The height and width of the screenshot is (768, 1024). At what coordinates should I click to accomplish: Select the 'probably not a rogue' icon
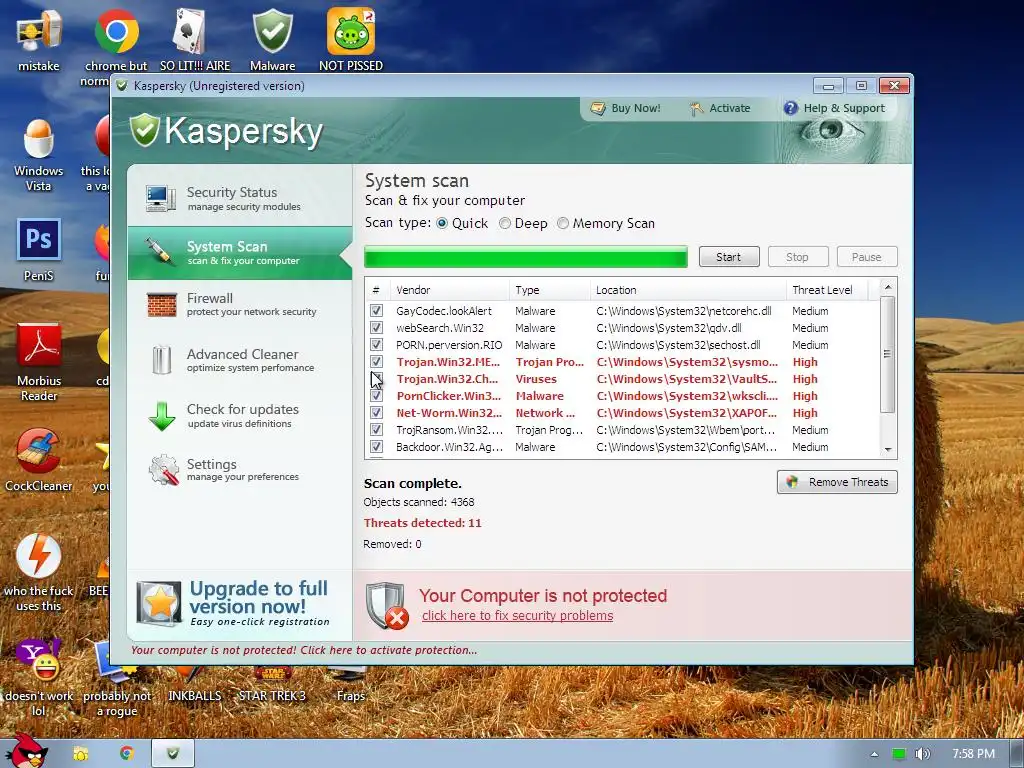click(117, 679)
